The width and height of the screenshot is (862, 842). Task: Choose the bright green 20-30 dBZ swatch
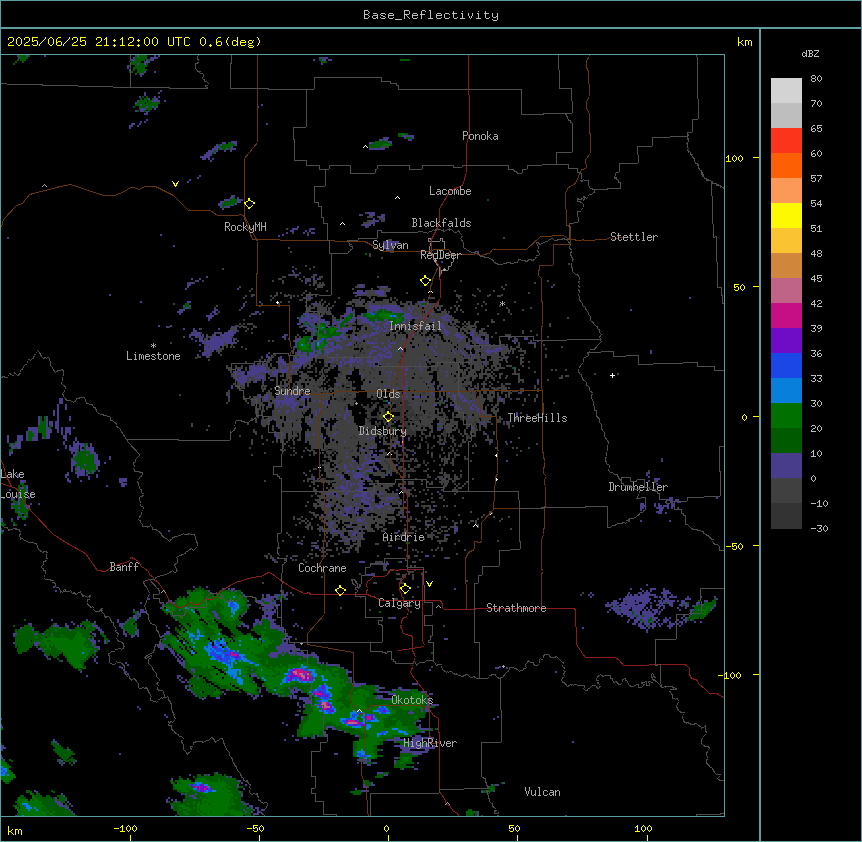point(786,416)
